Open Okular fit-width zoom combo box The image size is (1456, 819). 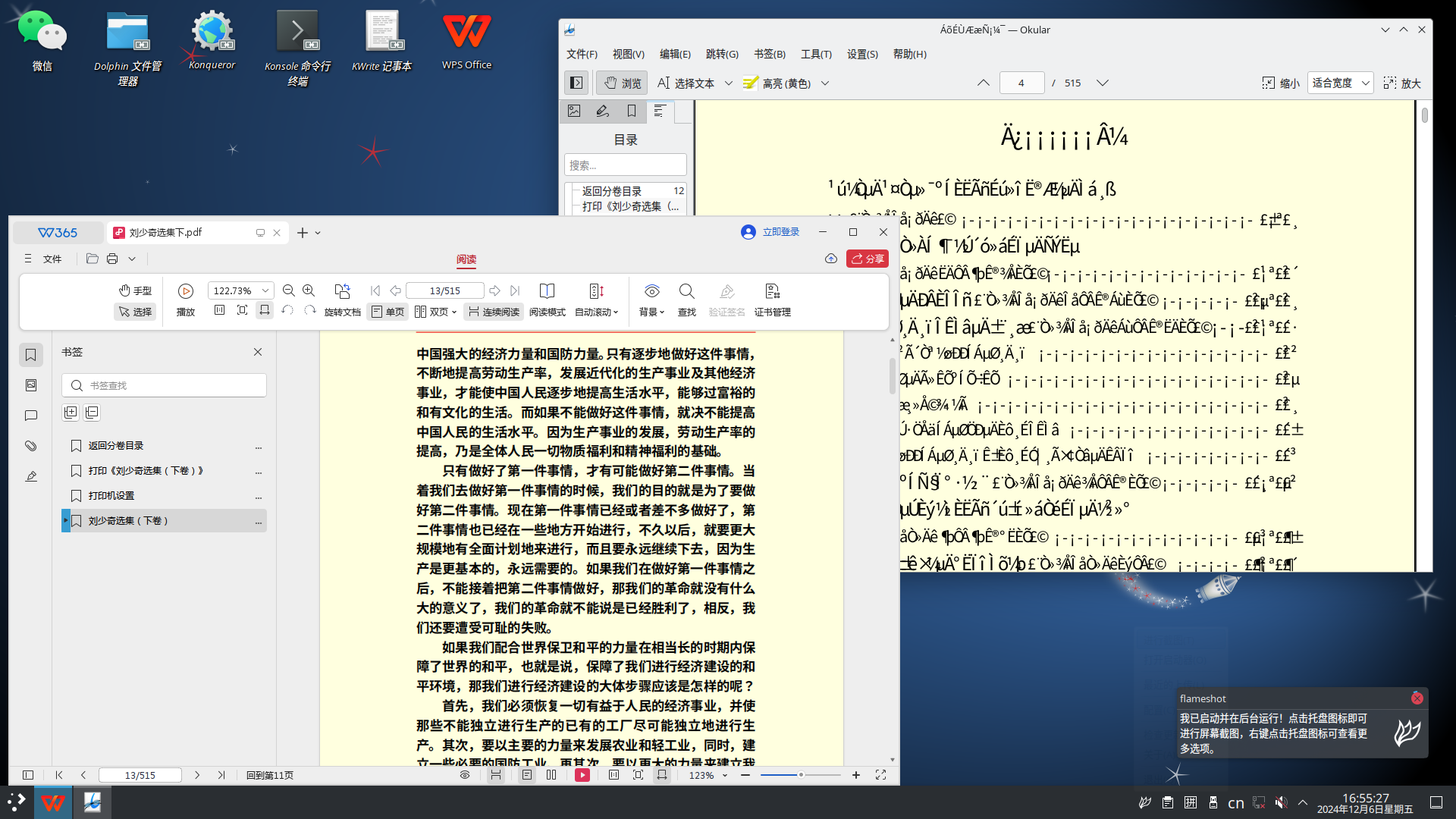[1340, 83]
